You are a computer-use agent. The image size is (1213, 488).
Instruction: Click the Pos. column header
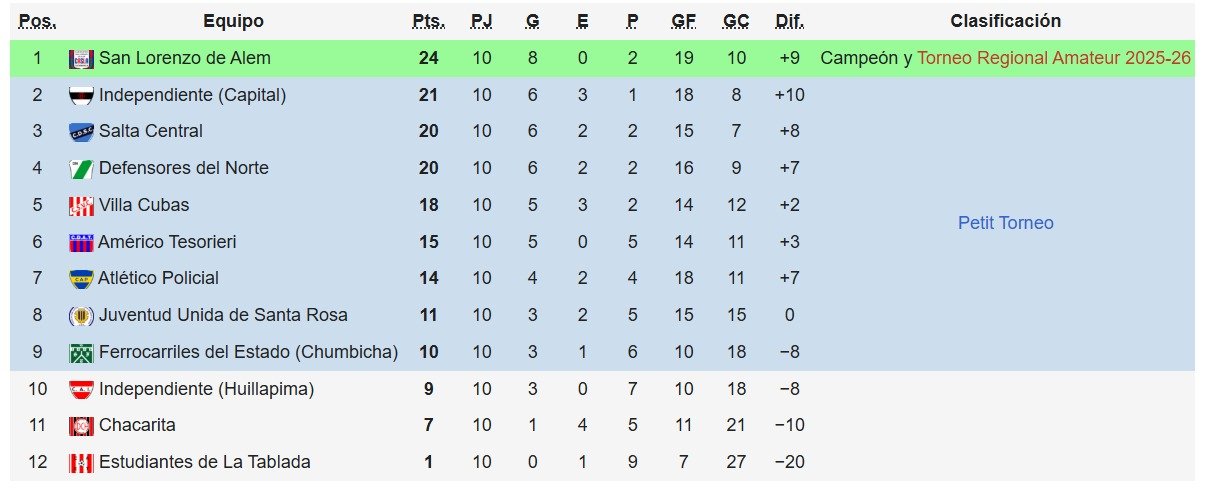pyautogui.click(x=38, y=21)
